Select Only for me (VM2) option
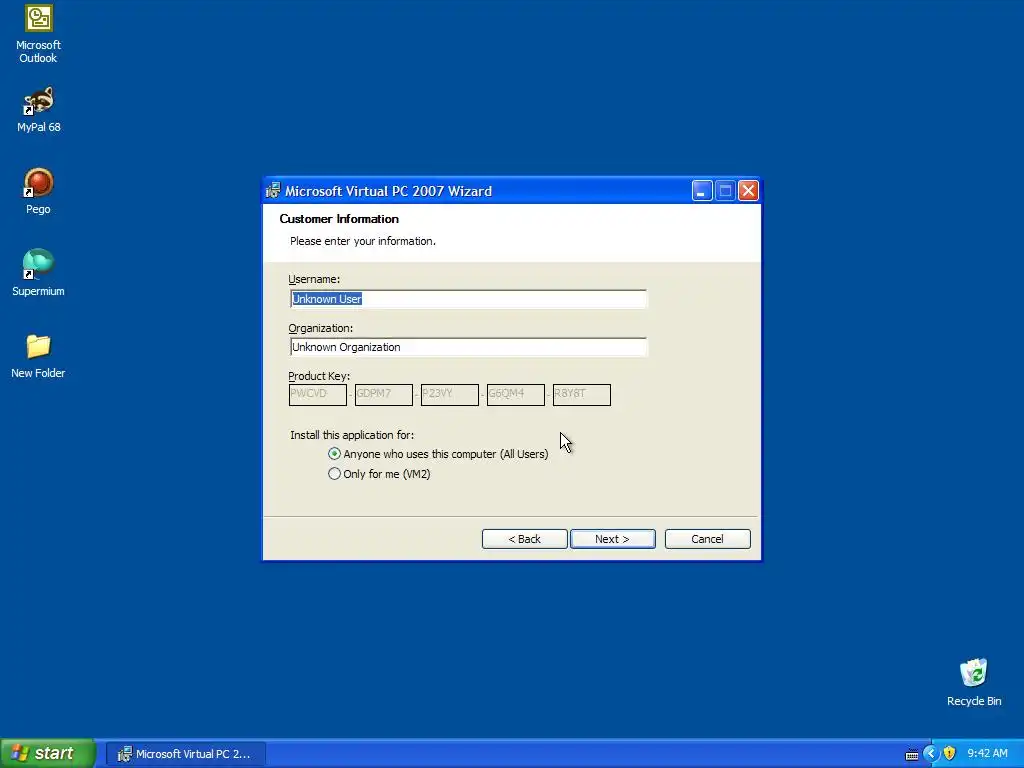 [379, 474]
